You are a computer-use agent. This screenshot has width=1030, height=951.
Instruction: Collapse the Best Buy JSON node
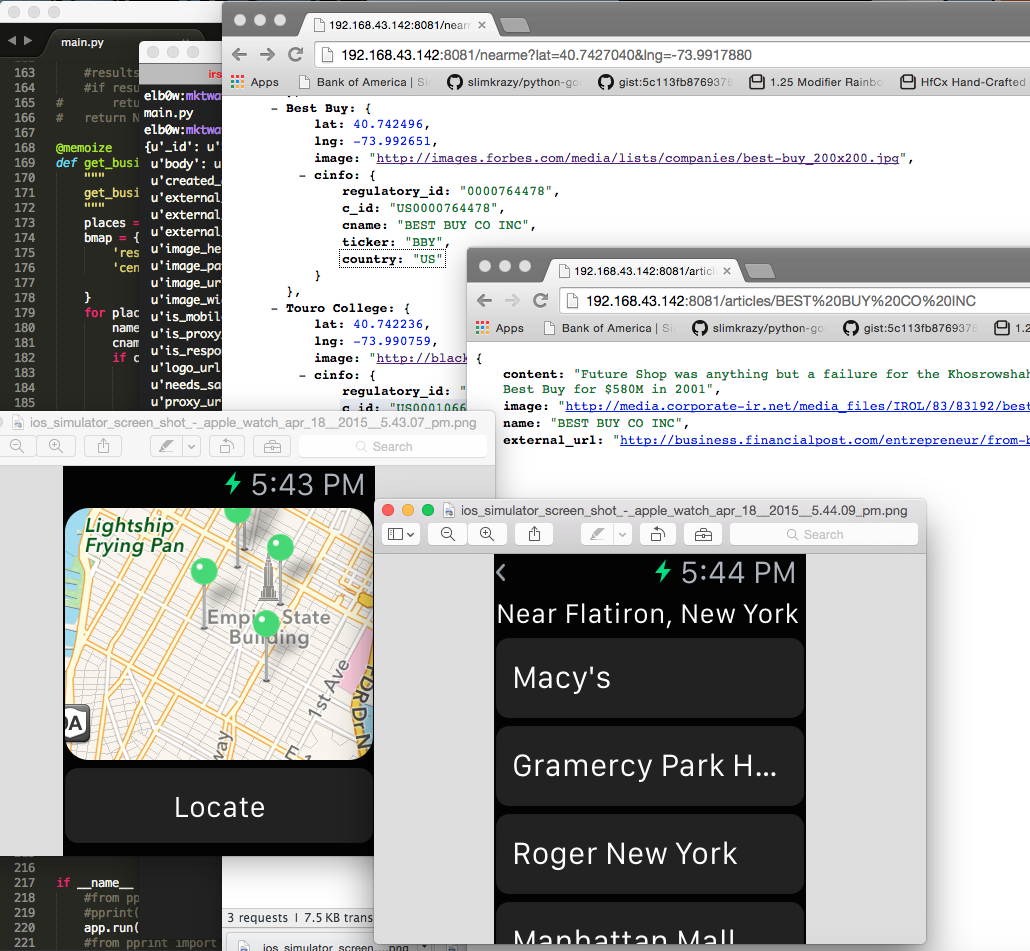pyautogui.click(x=274, y=108)
